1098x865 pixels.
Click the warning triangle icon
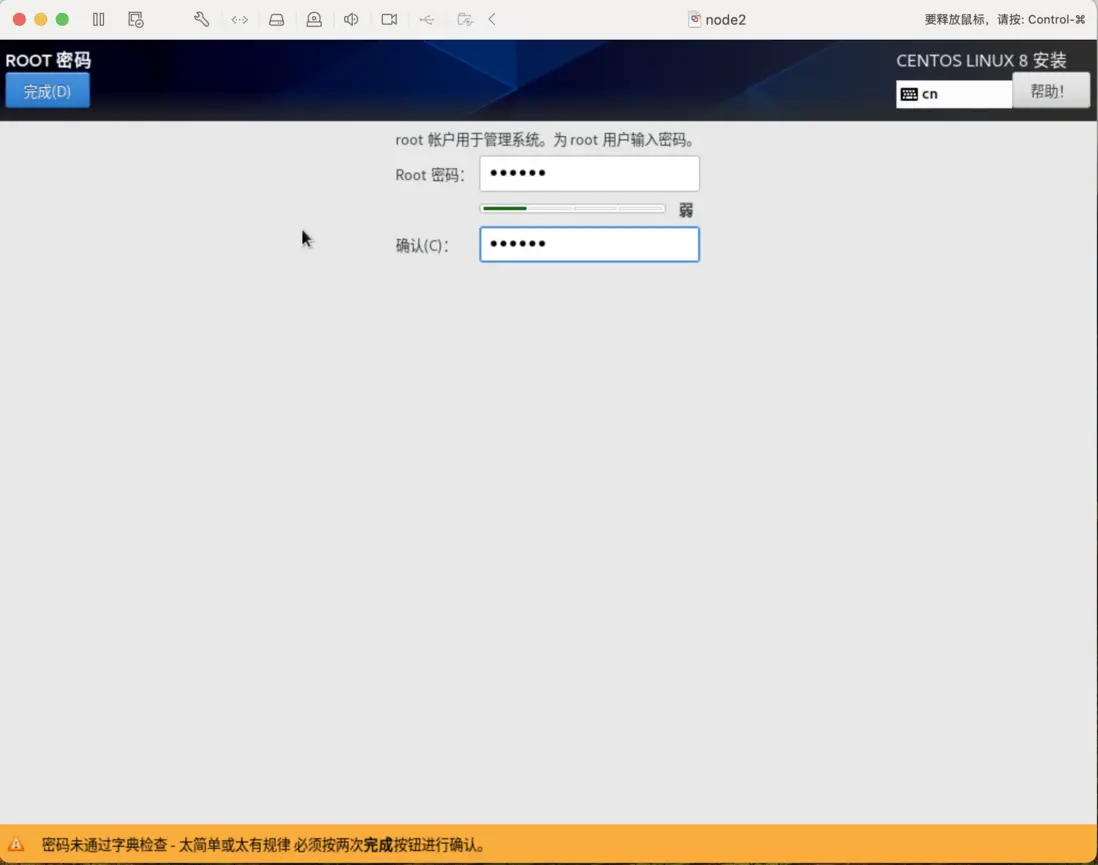(16, 845)
